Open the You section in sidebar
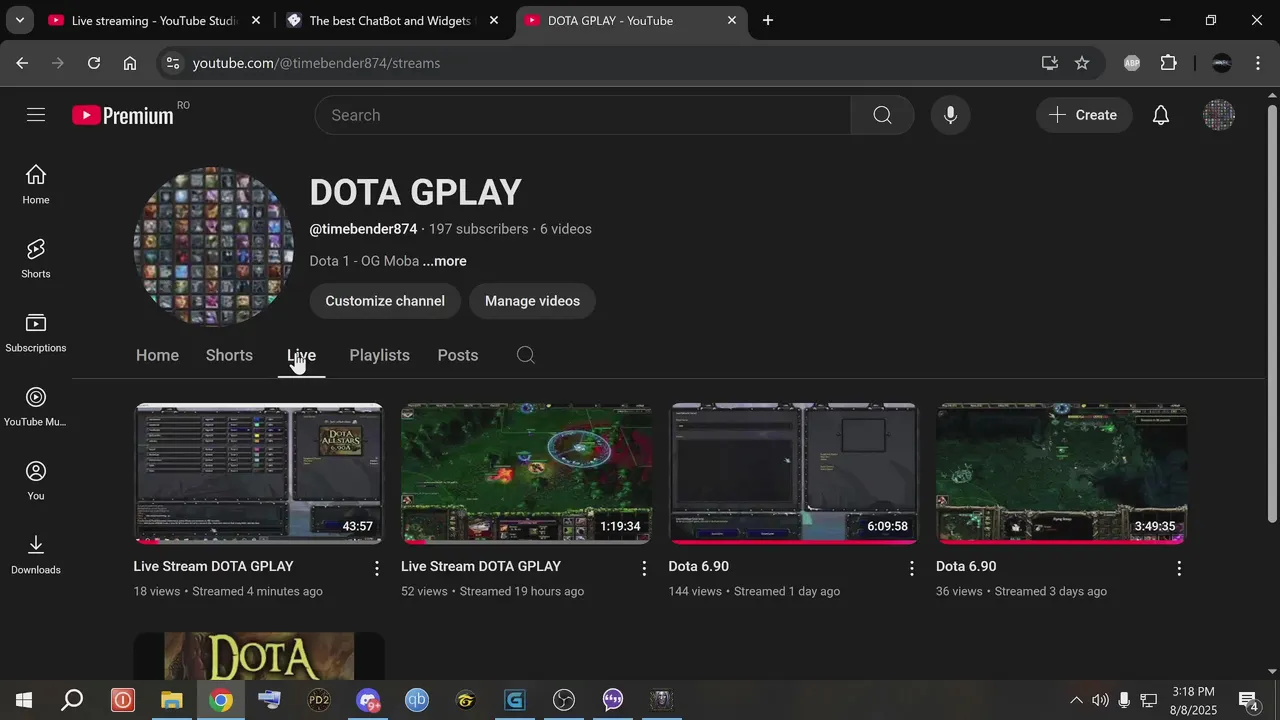The width and height of the screenshot is (1280, 720). pos(36,481)
